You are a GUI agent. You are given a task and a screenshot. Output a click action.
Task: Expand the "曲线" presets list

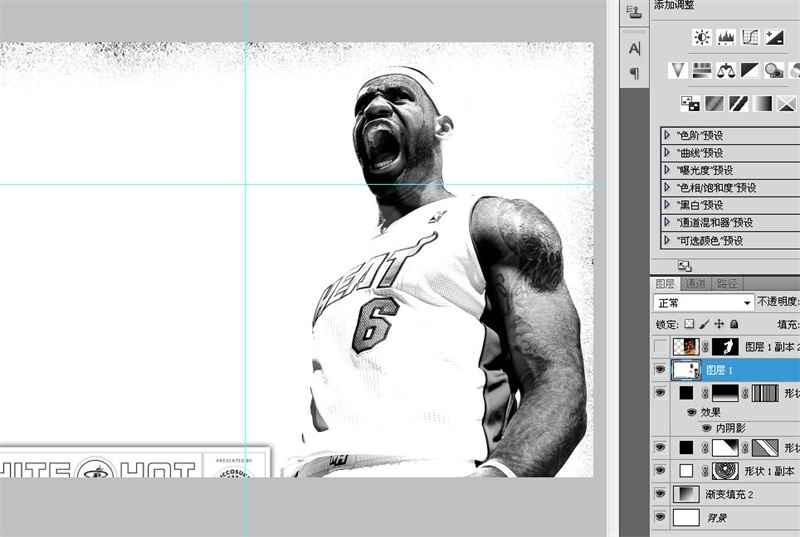[667, 153]
